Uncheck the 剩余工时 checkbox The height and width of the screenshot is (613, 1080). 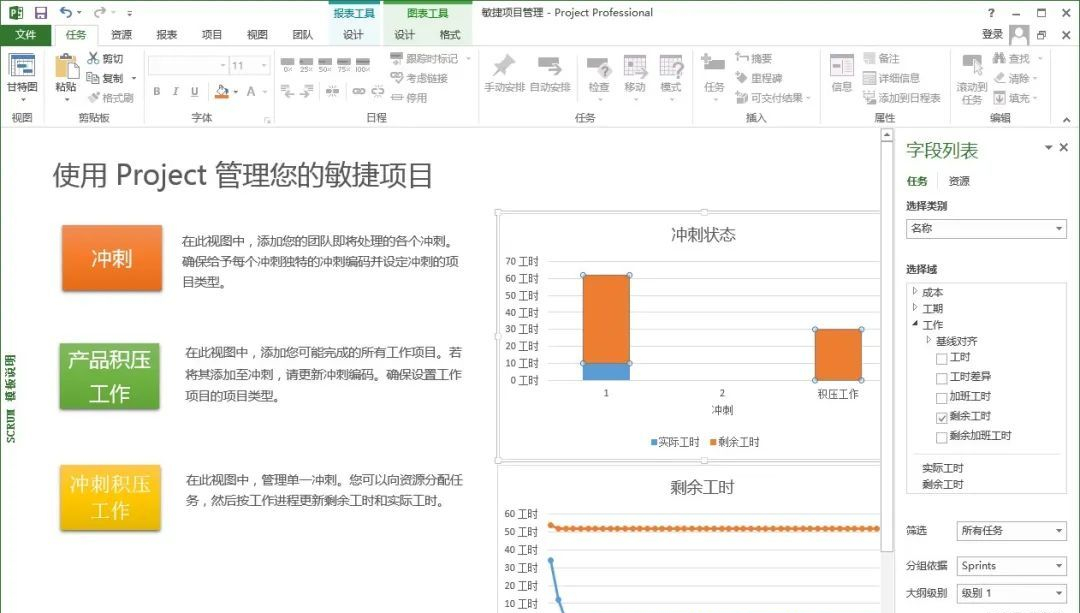tap(942, 417)
